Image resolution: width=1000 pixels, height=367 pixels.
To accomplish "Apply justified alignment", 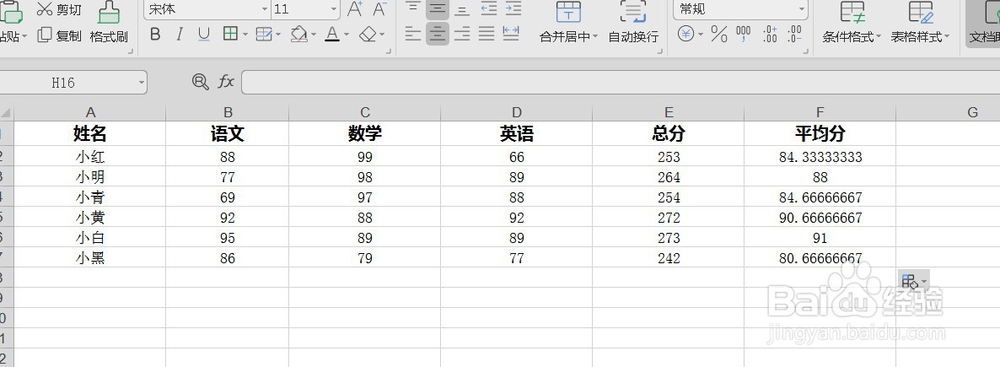I will (487, 34).
